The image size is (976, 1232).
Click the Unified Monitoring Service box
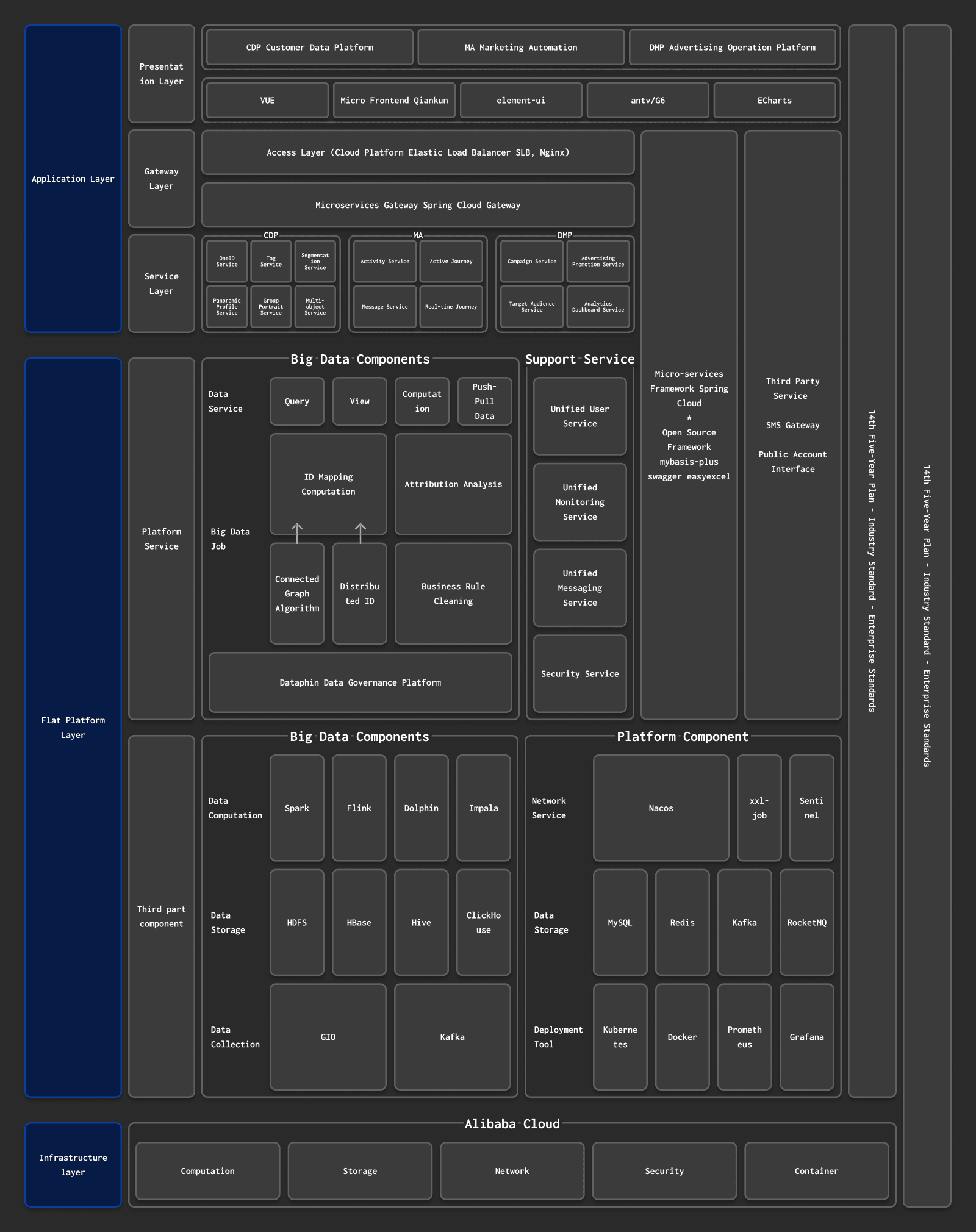(x=579, y=502)
